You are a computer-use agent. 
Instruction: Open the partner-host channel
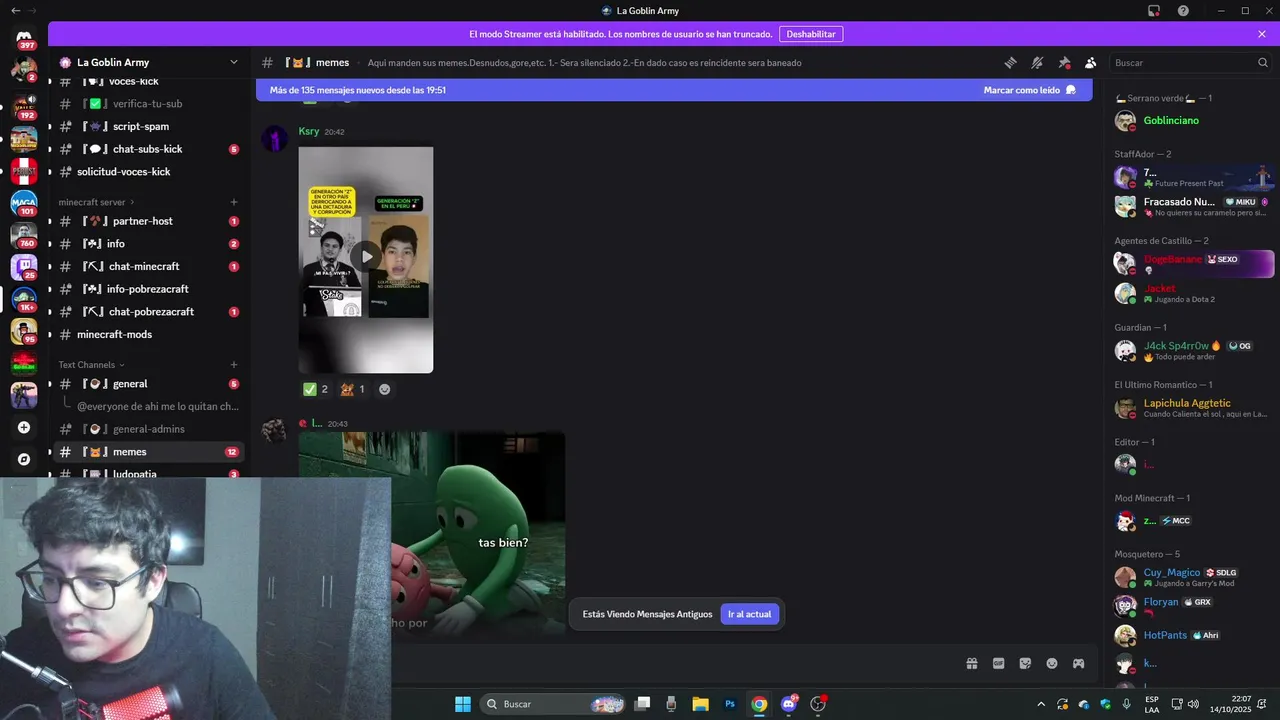tap(149, 221)
